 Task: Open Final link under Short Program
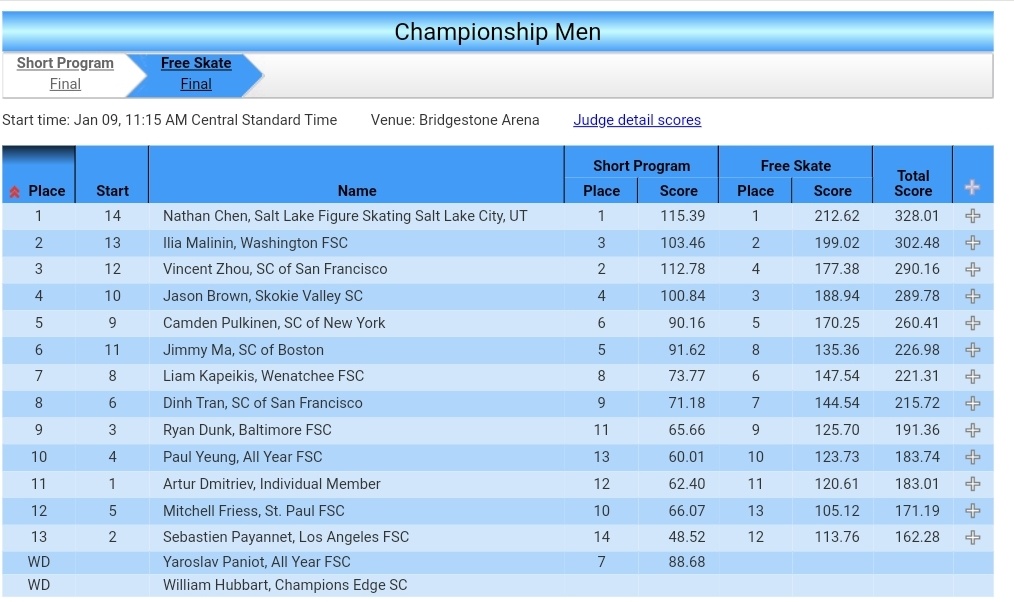coord(65,84)
